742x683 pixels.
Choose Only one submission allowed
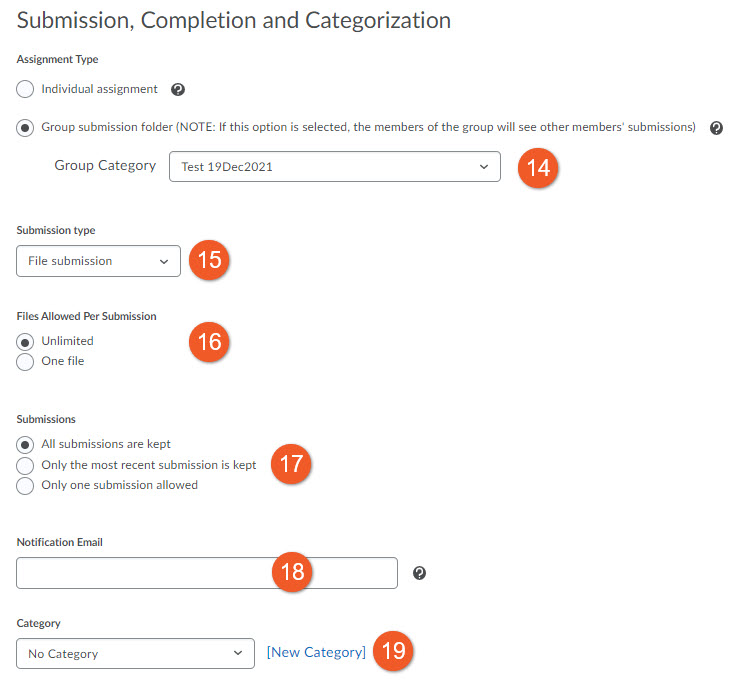(x=25, y=486)
